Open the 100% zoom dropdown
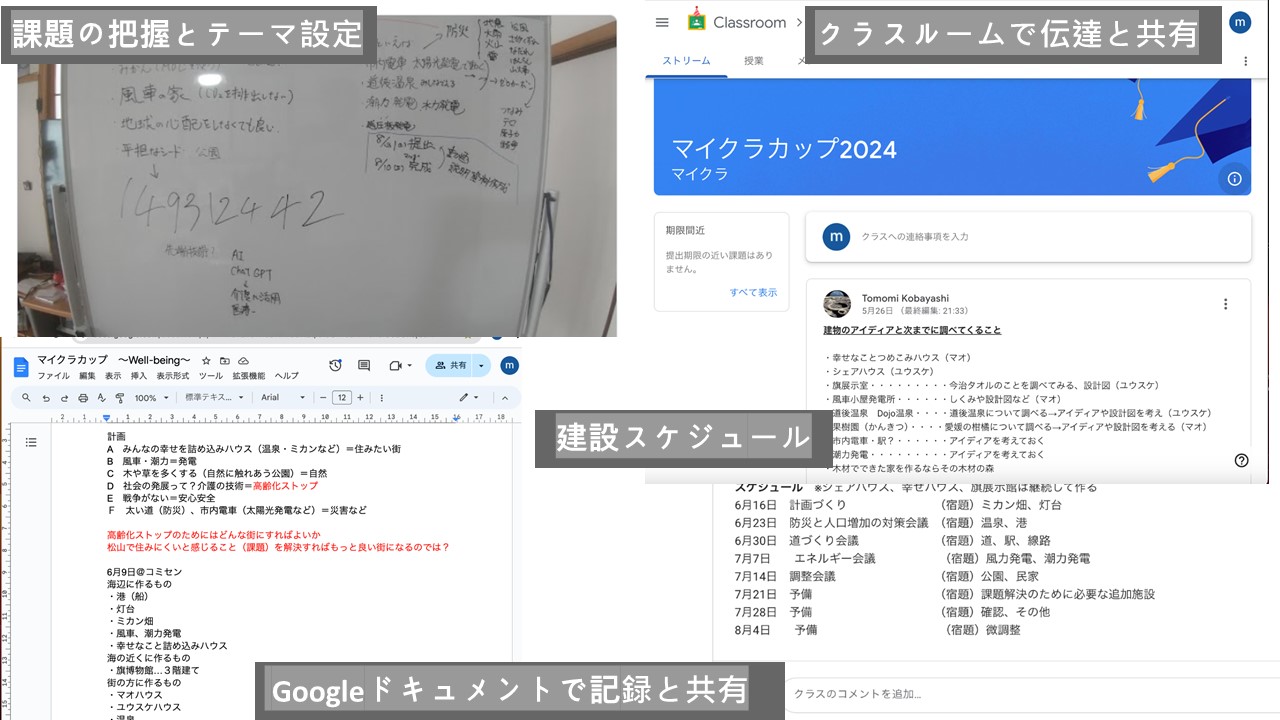 point(151,398)
